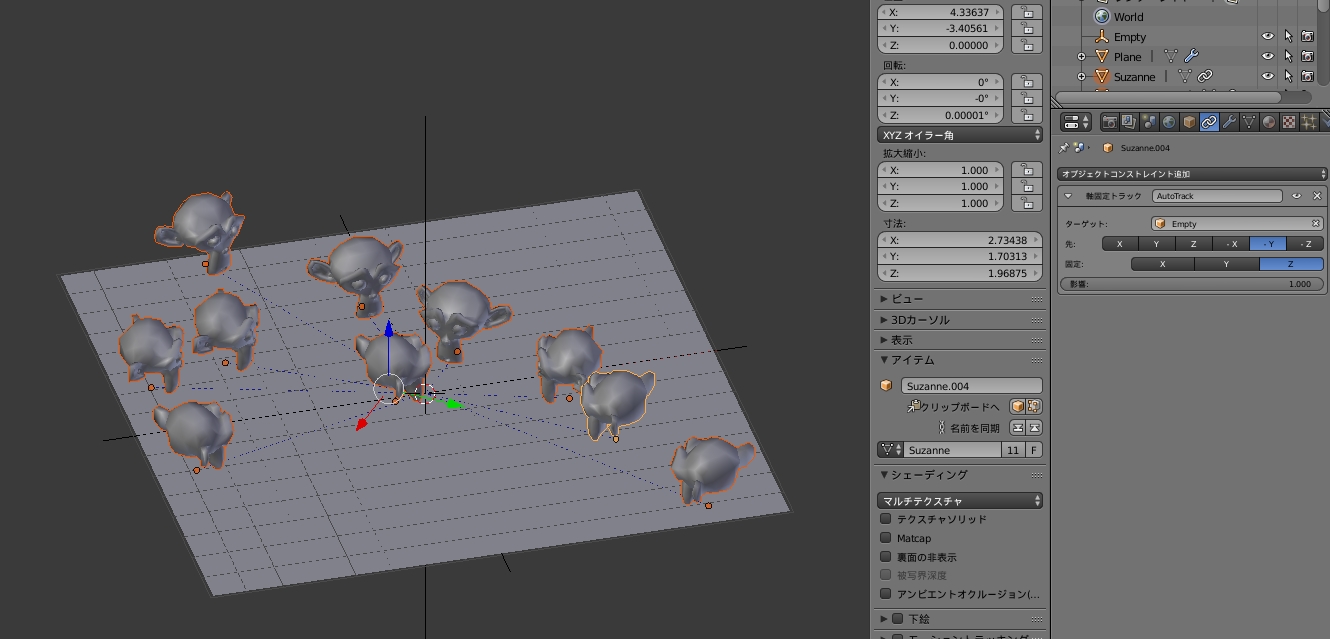Image resolution: width=1330 pixels, height=639 pixels.
Task: Expand the Suzanne tree item in outliner
Action: [1081, 76]
